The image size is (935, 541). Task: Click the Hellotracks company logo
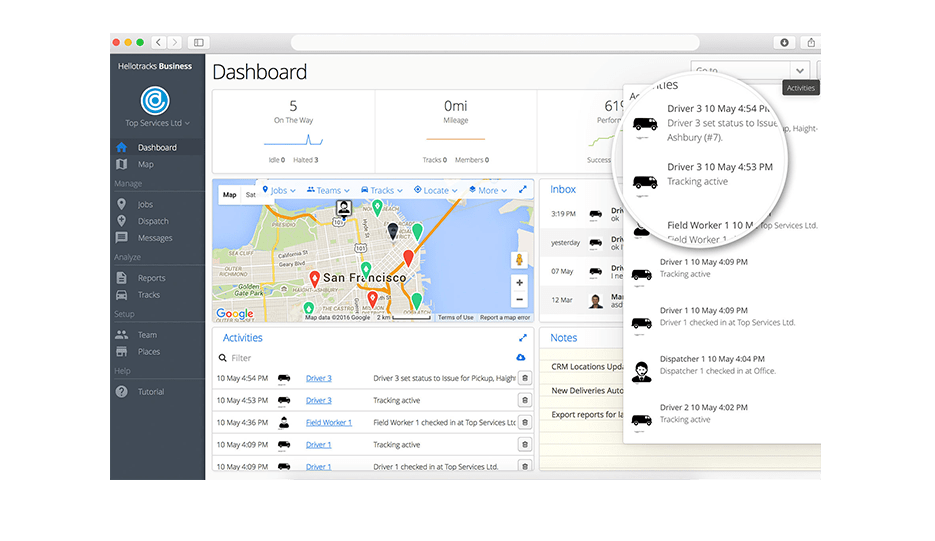[x=155, y=100]
